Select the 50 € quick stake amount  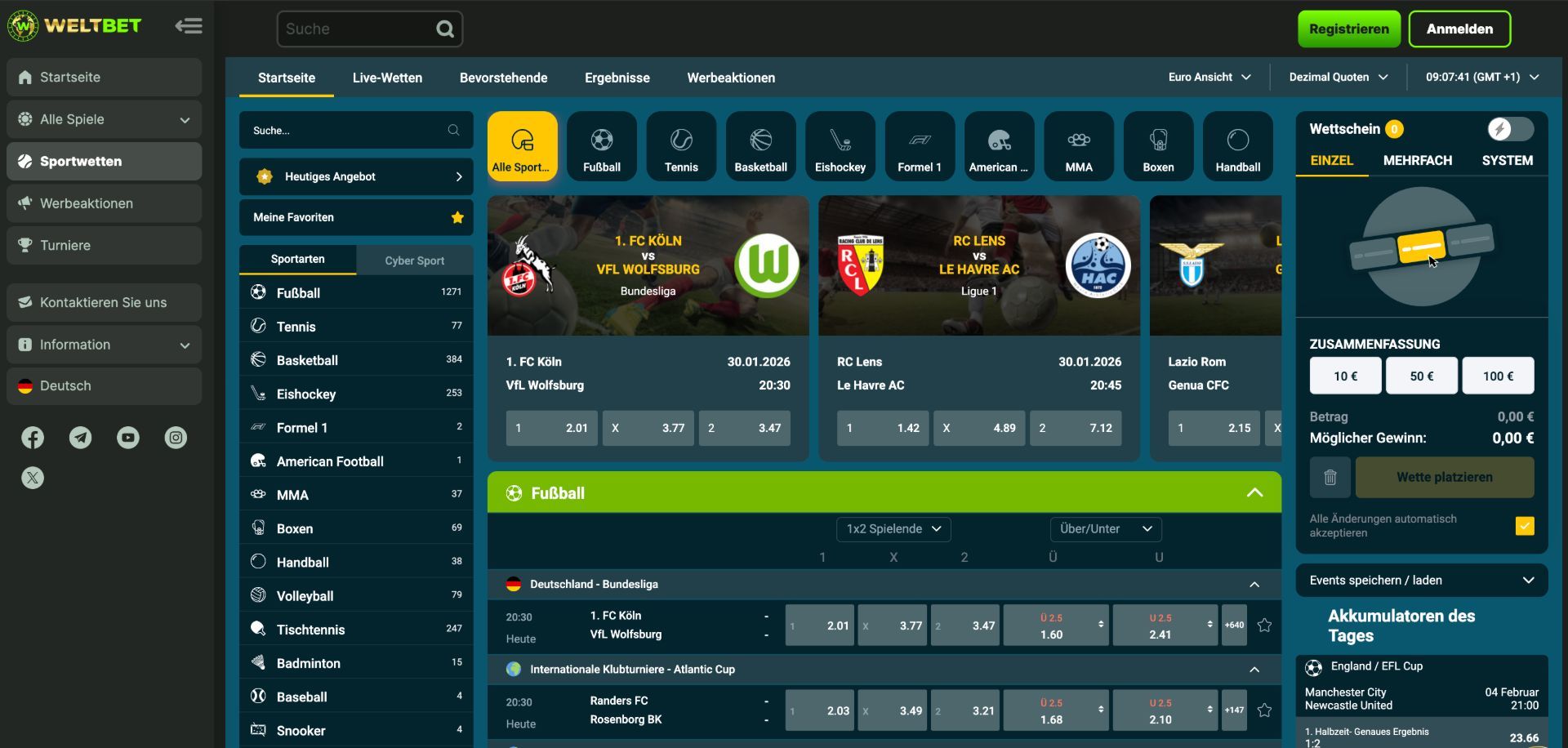1421,376
